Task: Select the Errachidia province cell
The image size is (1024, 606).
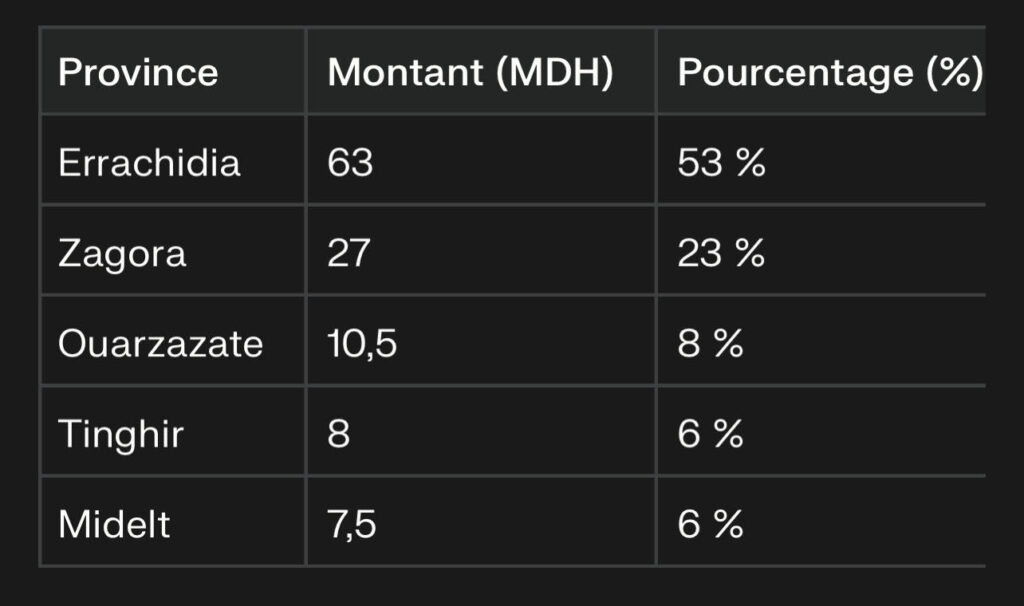Action: point(149,163)
